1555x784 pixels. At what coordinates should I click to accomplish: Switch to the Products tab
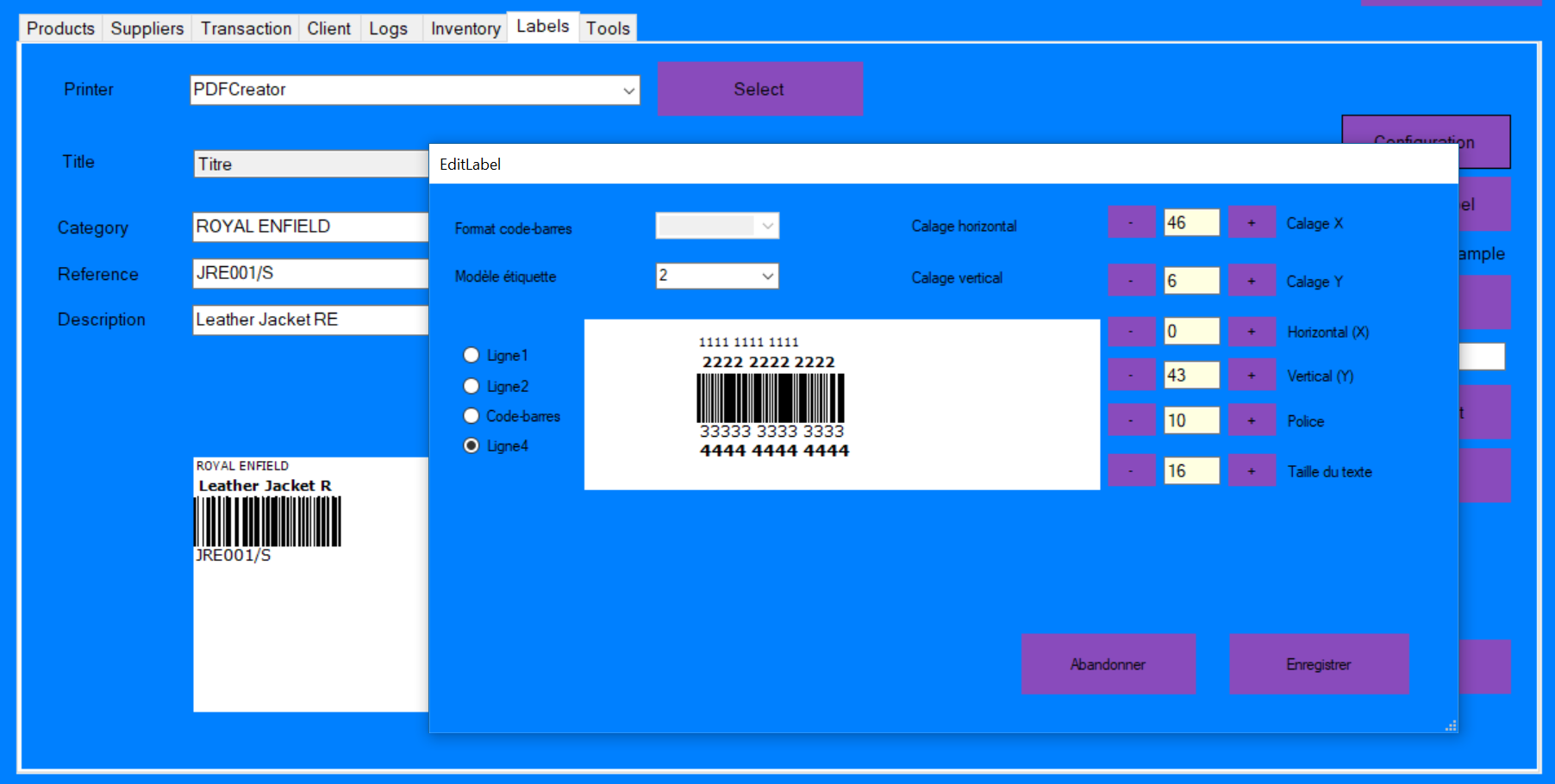(x=59, y=28)
